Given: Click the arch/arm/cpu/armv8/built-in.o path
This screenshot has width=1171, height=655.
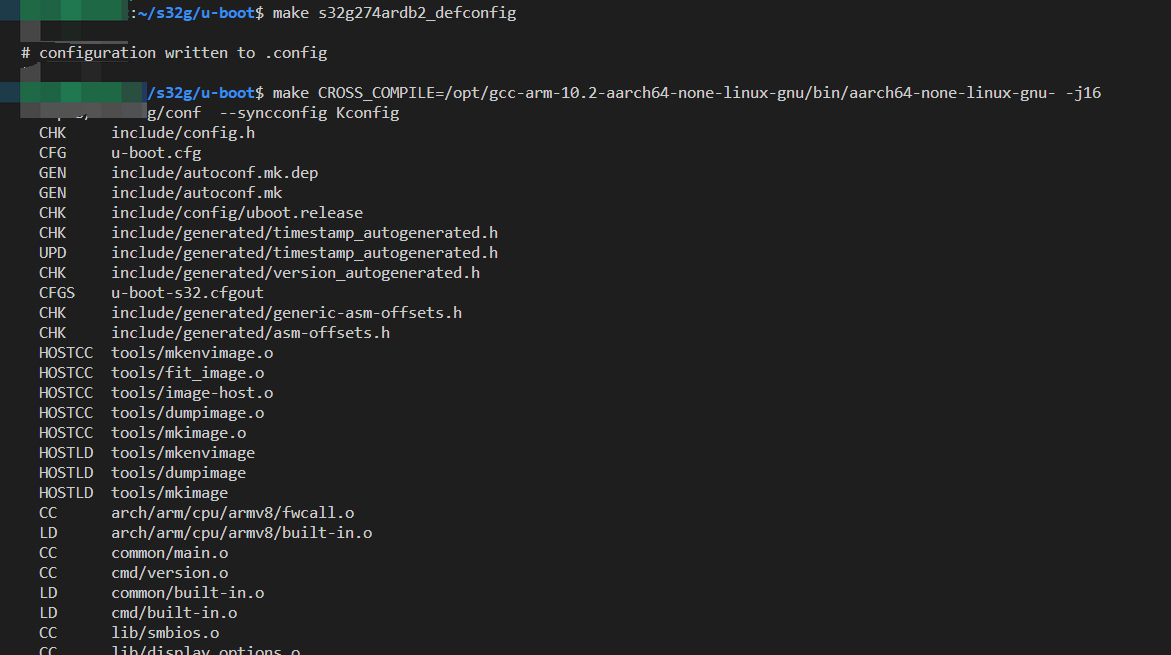Looking at the screenshot, I should pos(241,533).
